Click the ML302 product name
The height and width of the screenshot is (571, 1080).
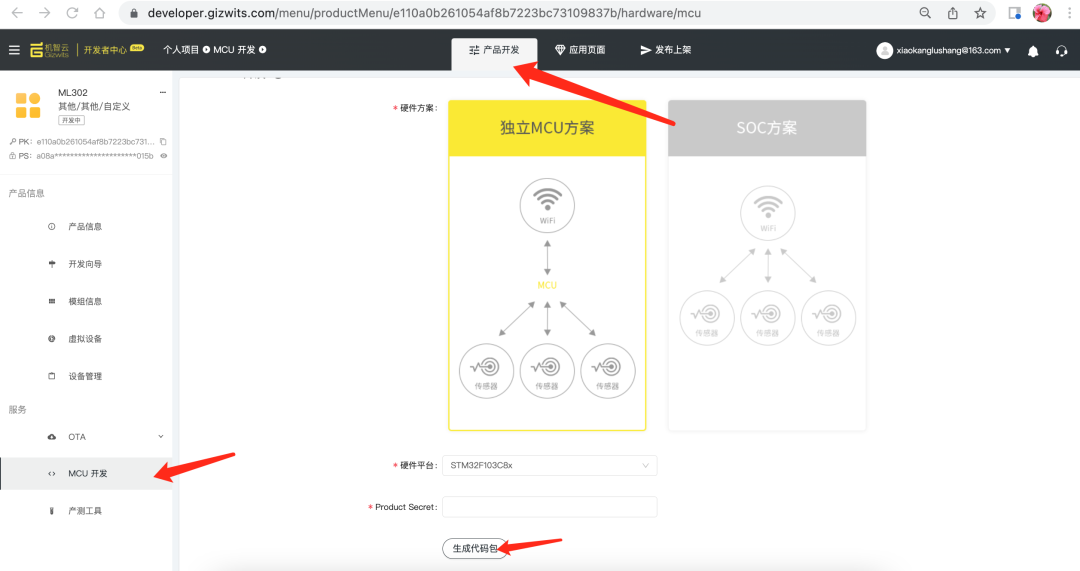[x=73, y=92]
